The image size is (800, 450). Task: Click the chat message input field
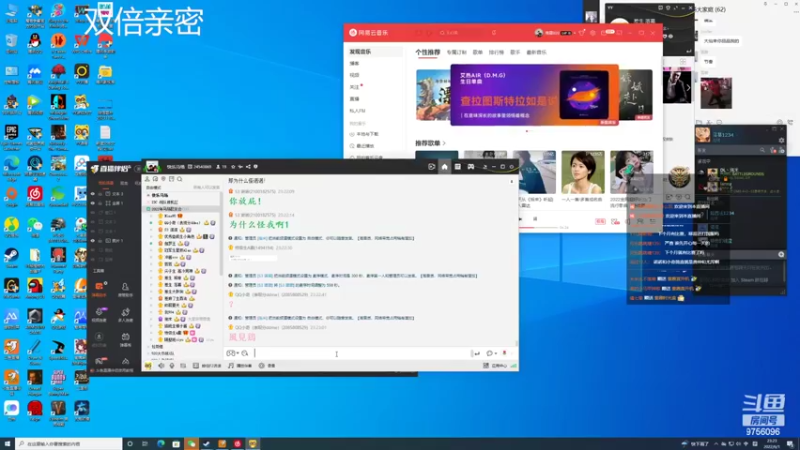click(361, 353)
